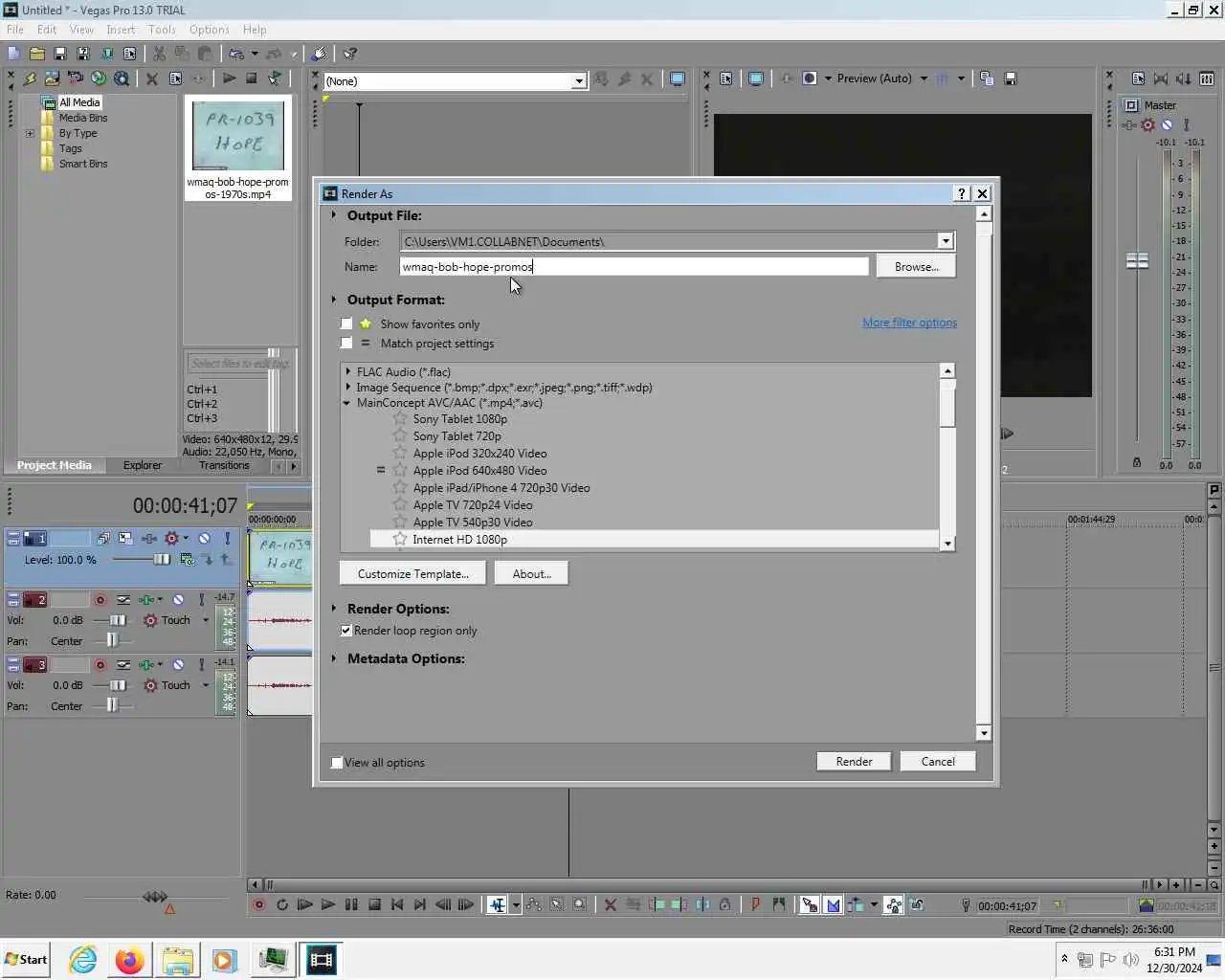Screen dimensions: 1225x980
Task: Collapse the Render Options section
Action: coord(334,609)
